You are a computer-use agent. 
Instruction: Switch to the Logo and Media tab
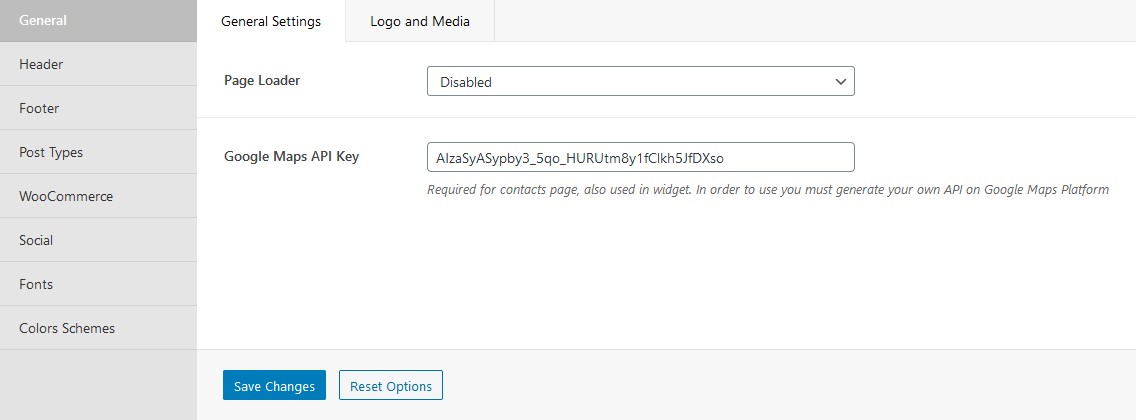click(x=420, y=21)
